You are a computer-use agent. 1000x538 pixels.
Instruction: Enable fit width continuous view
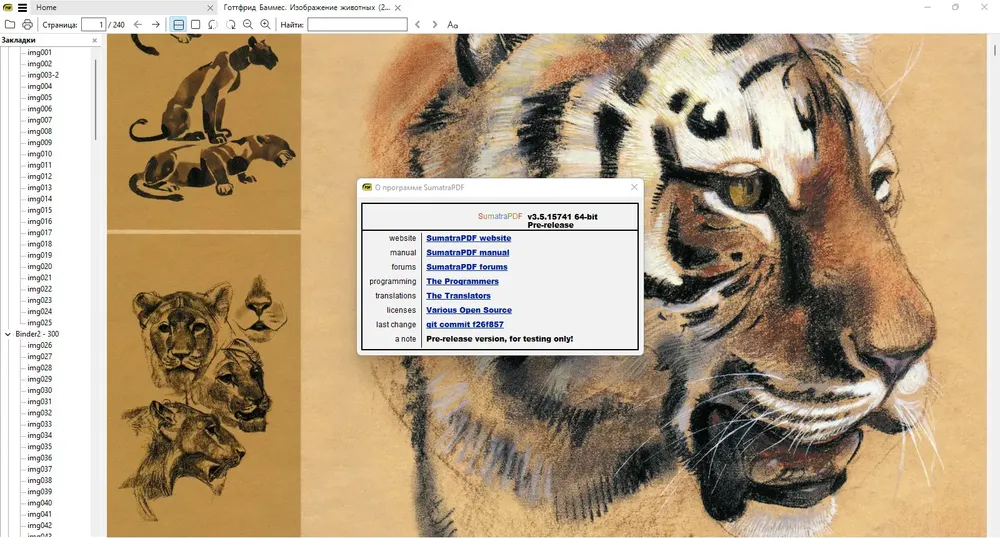click(179, 24)
